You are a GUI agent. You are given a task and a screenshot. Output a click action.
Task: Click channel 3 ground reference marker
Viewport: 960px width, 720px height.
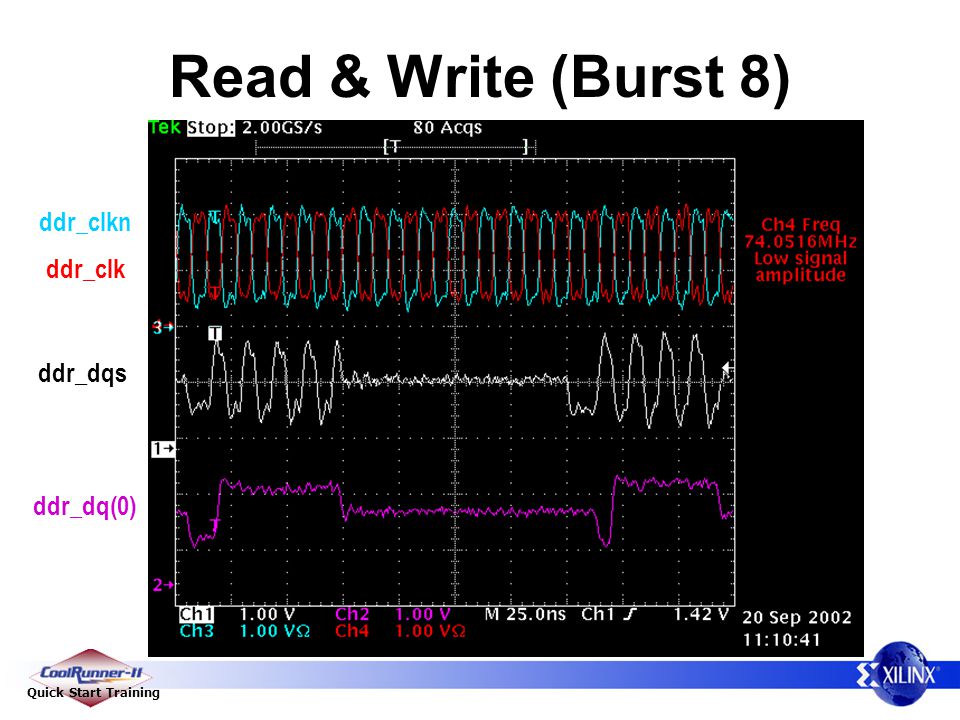click(x=163, y=328)
